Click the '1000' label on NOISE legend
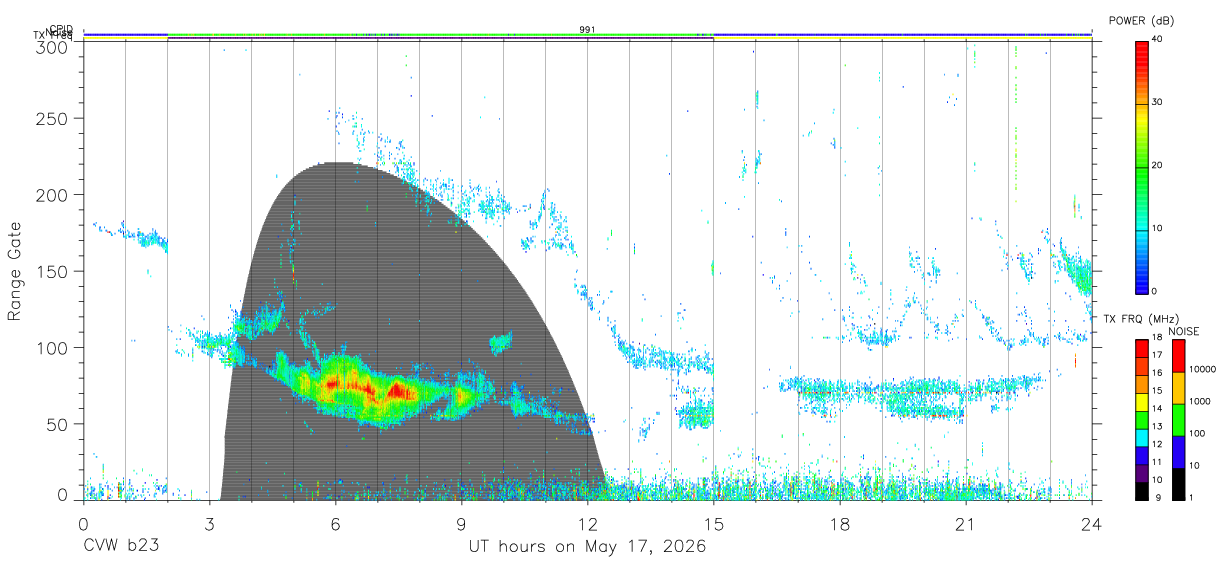This screenshot has width=1228, height=567. tap(1200, 402)
